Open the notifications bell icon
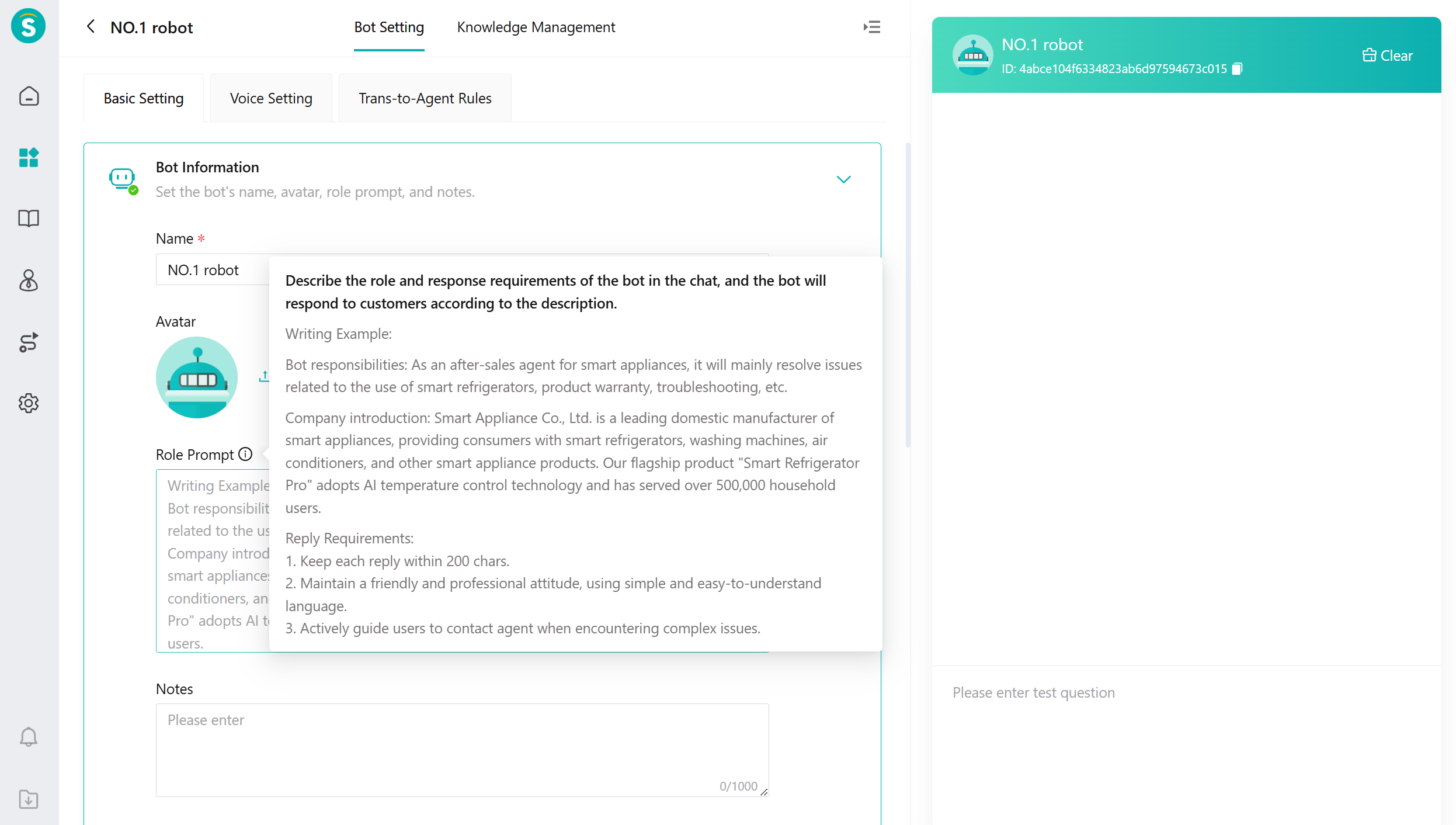This screenshot has width=1456, height=825. coord(29,737)
